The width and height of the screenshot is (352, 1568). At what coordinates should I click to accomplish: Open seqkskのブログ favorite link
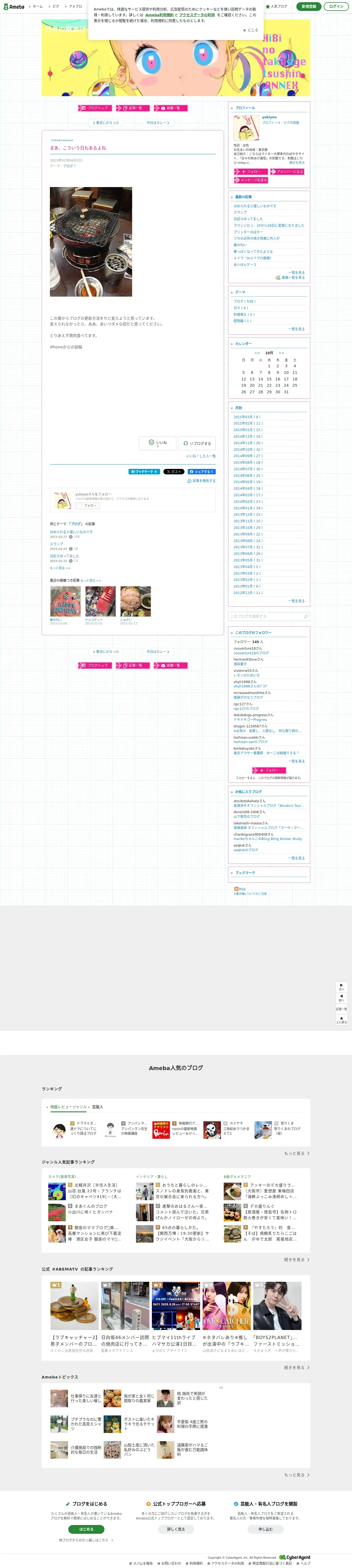pos(245,850)
